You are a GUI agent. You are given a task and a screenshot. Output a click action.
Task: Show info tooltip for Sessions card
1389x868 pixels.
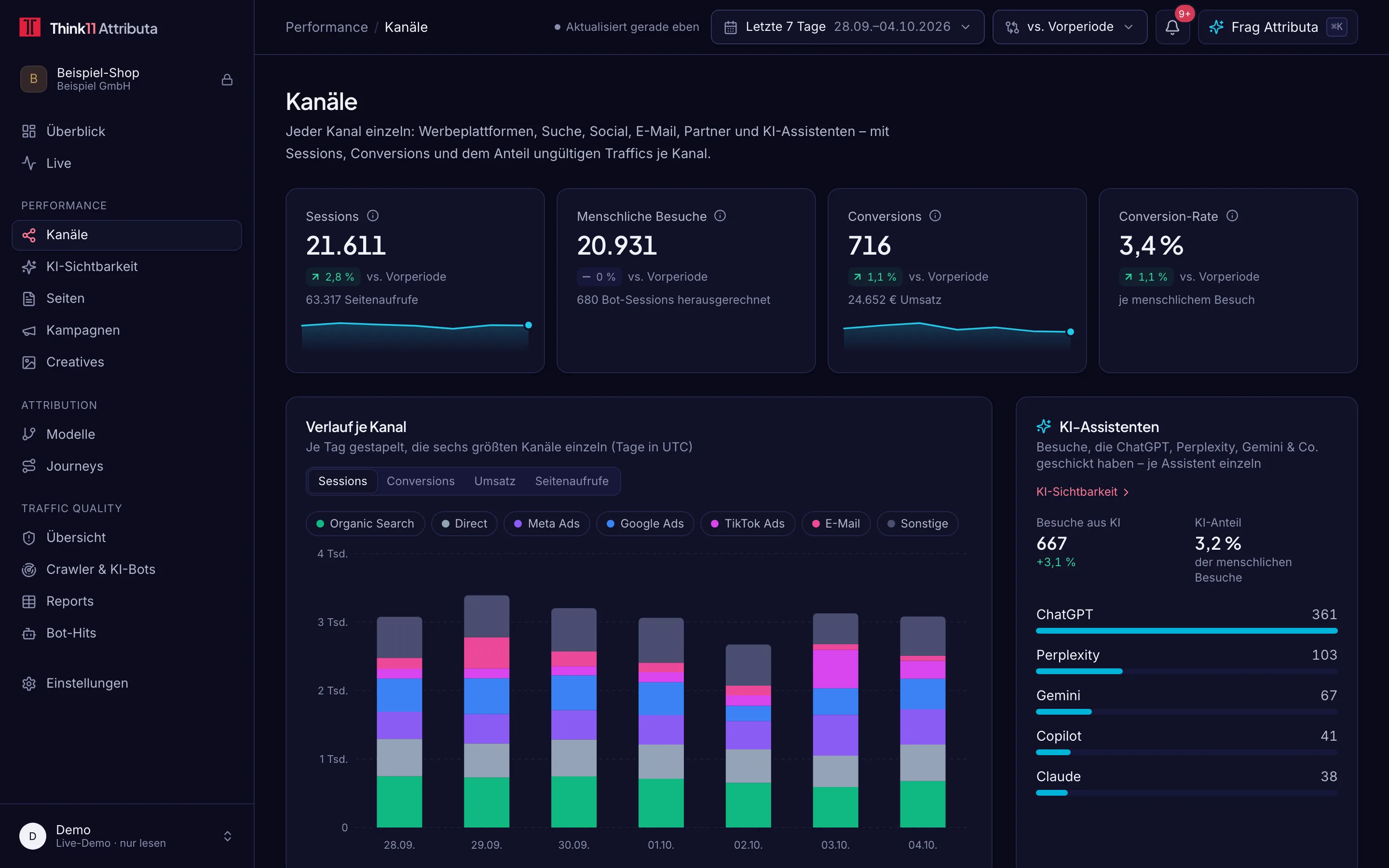pyautogui.click(x=373, y=216)
